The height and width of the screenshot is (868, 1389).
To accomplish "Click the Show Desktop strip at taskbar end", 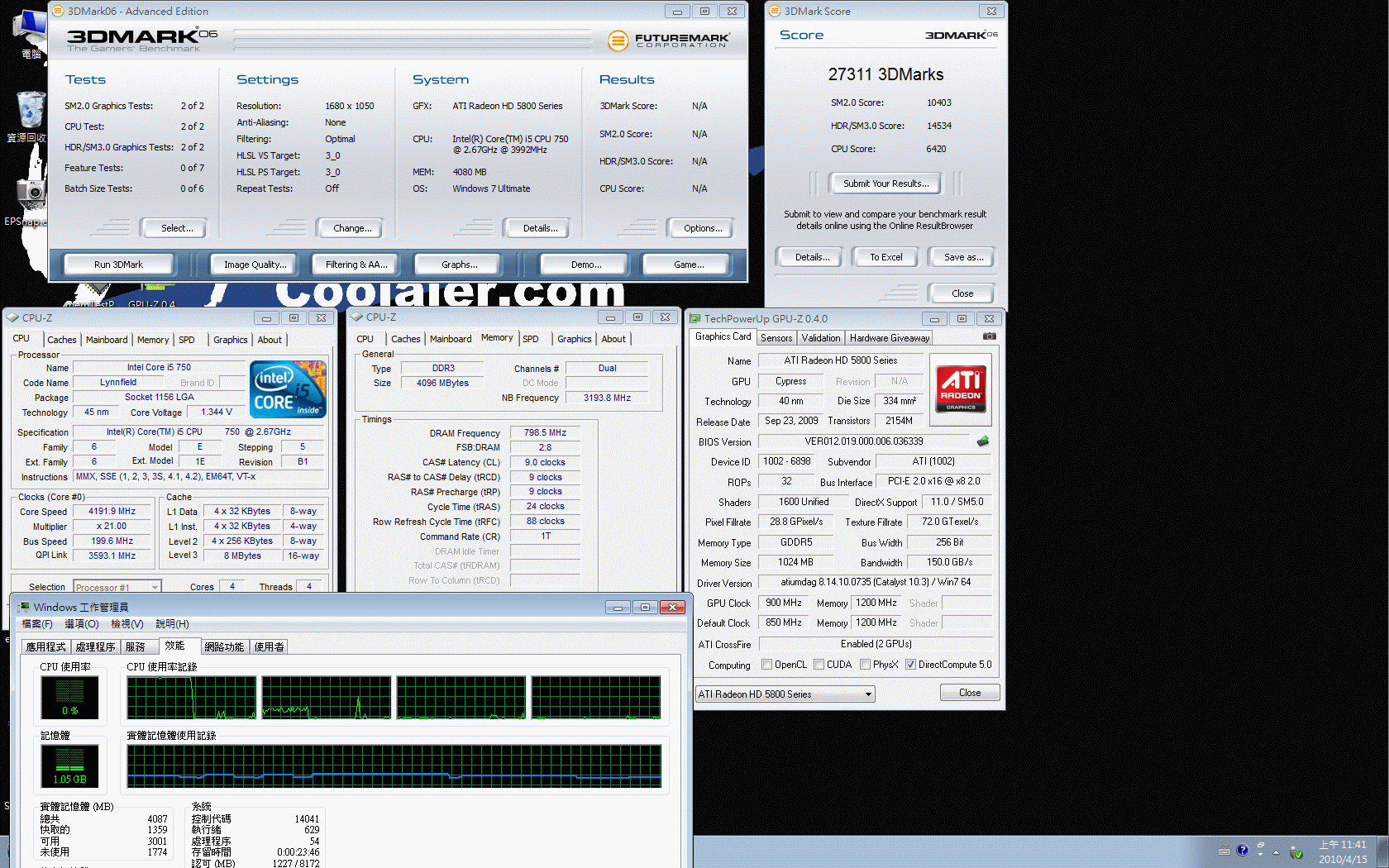I will (1383, 851).
